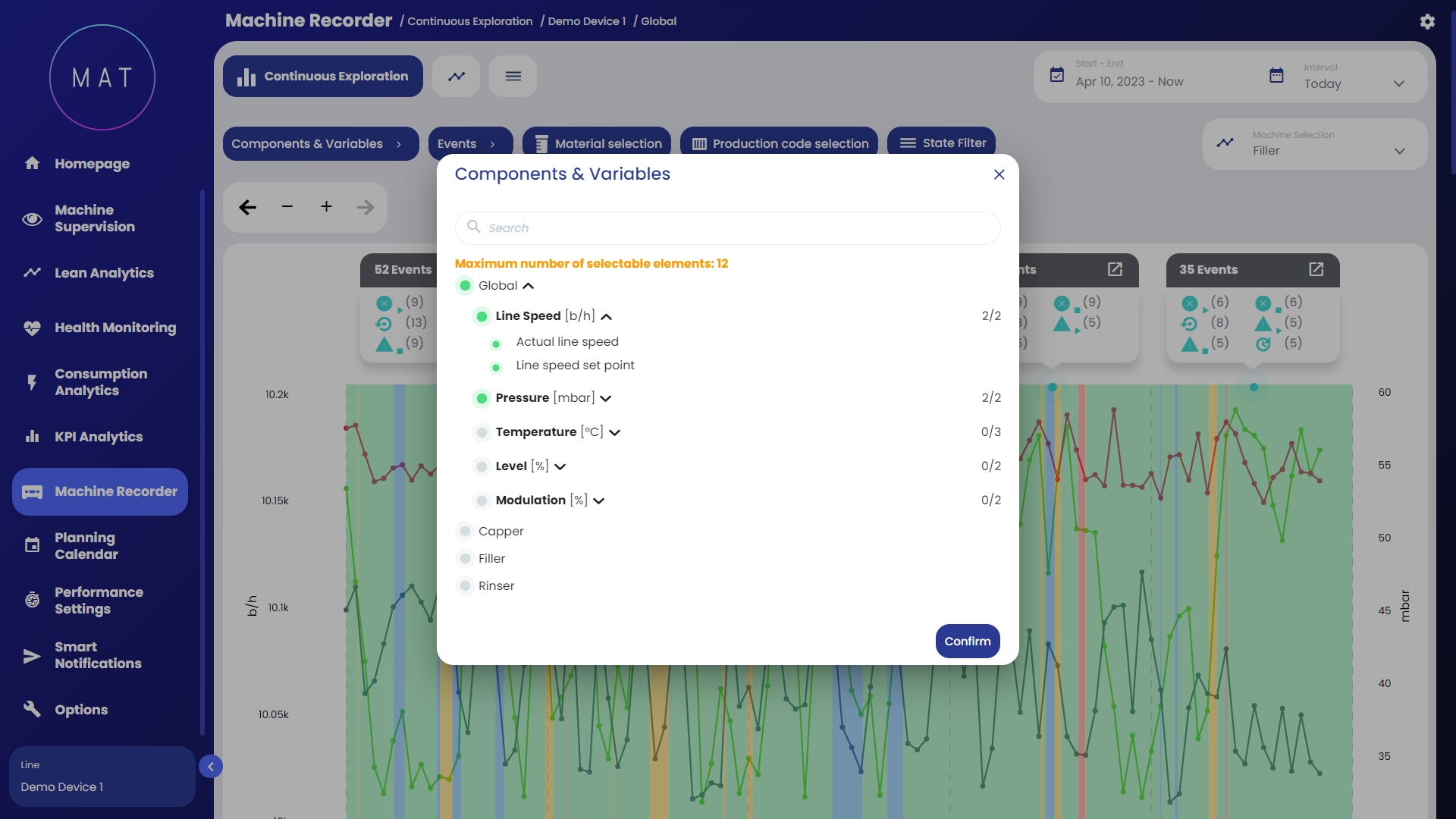The width and height of the screenshot is (1456, 819).
Task: Click the back arrow navigation icon
Action: click(247, 207)
